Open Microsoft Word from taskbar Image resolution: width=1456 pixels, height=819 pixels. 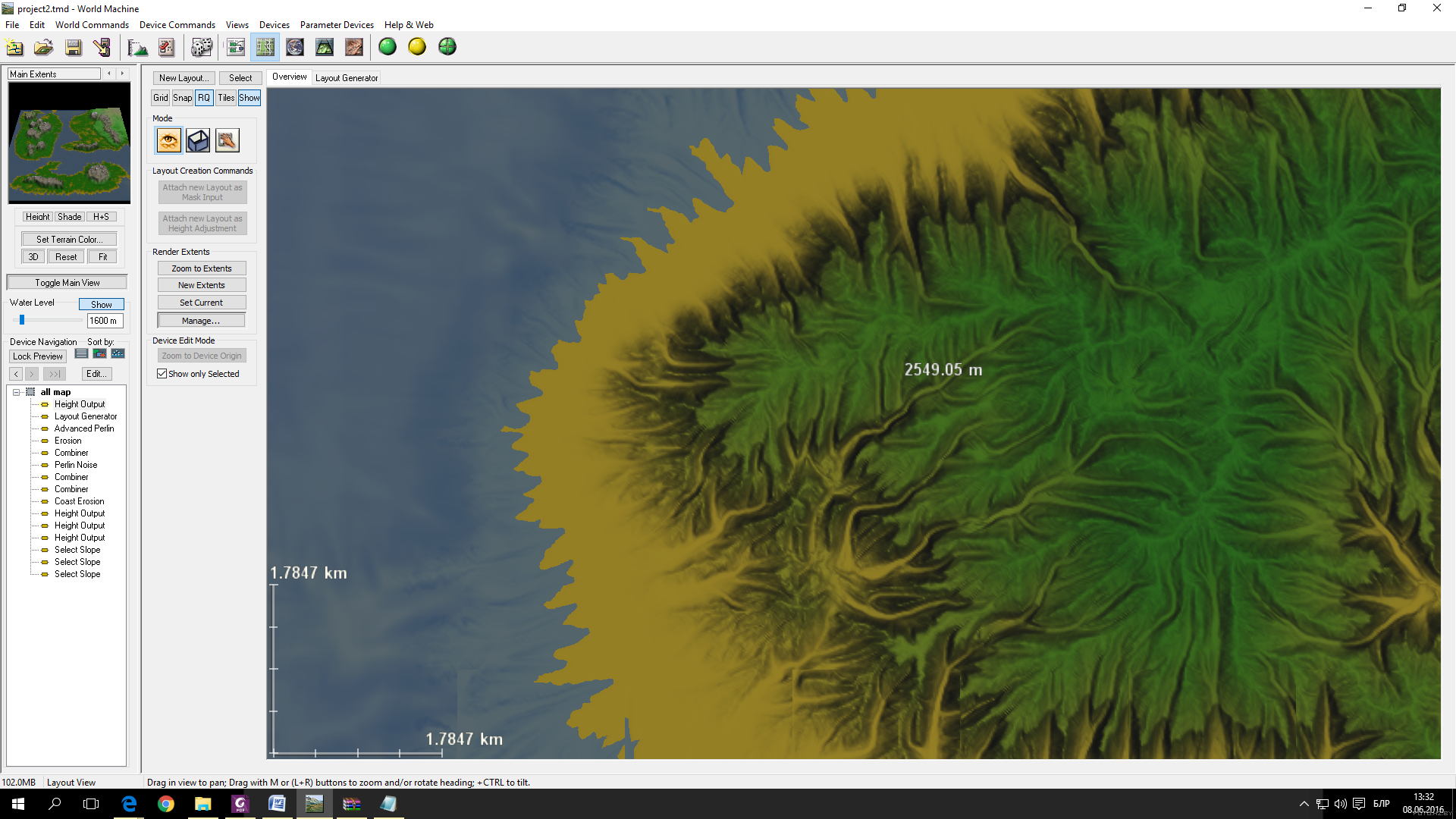277,804
